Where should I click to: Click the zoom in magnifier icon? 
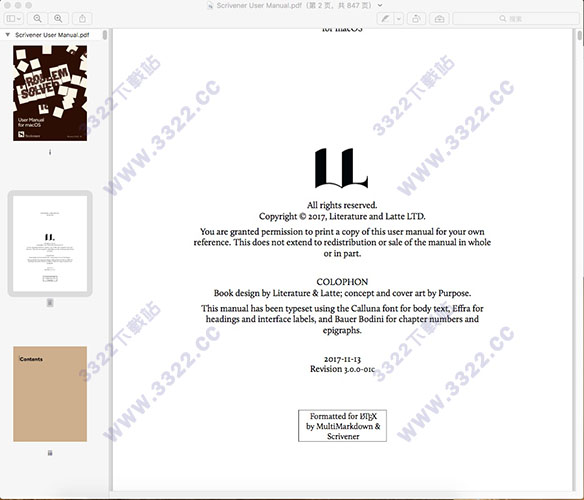(58, 18)
